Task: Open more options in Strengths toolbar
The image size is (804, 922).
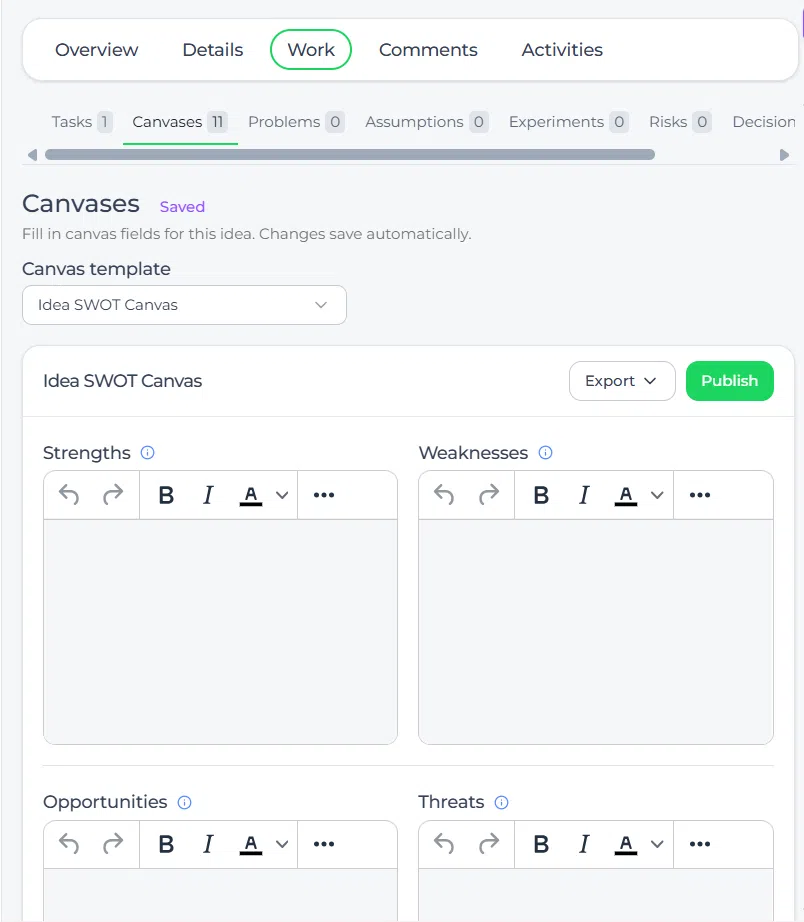Action: click(x=324, y=495)
